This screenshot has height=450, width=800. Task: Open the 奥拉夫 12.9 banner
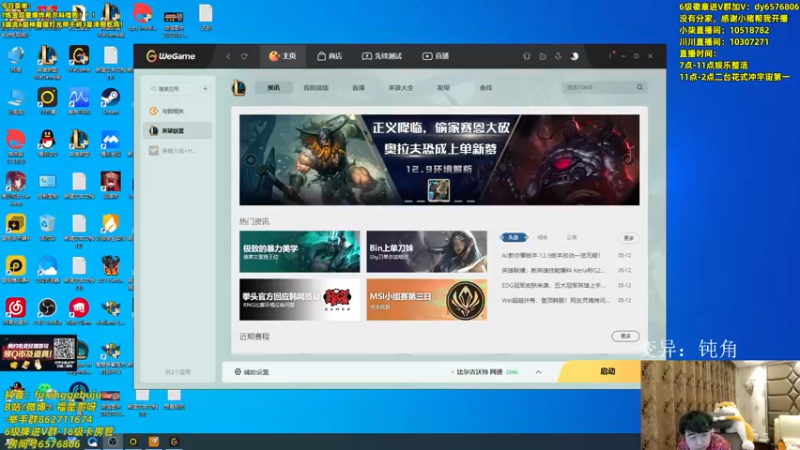439,160
